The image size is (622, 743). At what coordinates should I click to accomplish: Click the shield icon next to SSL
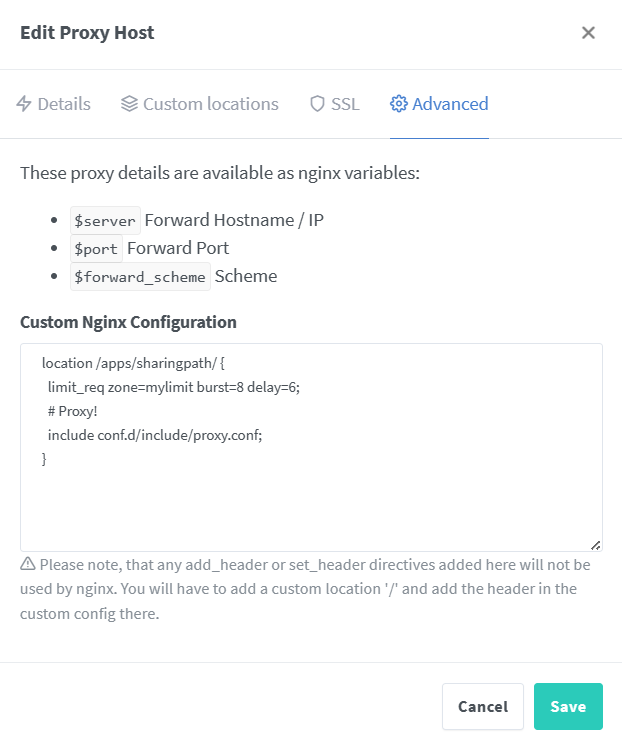coord(317,104)
